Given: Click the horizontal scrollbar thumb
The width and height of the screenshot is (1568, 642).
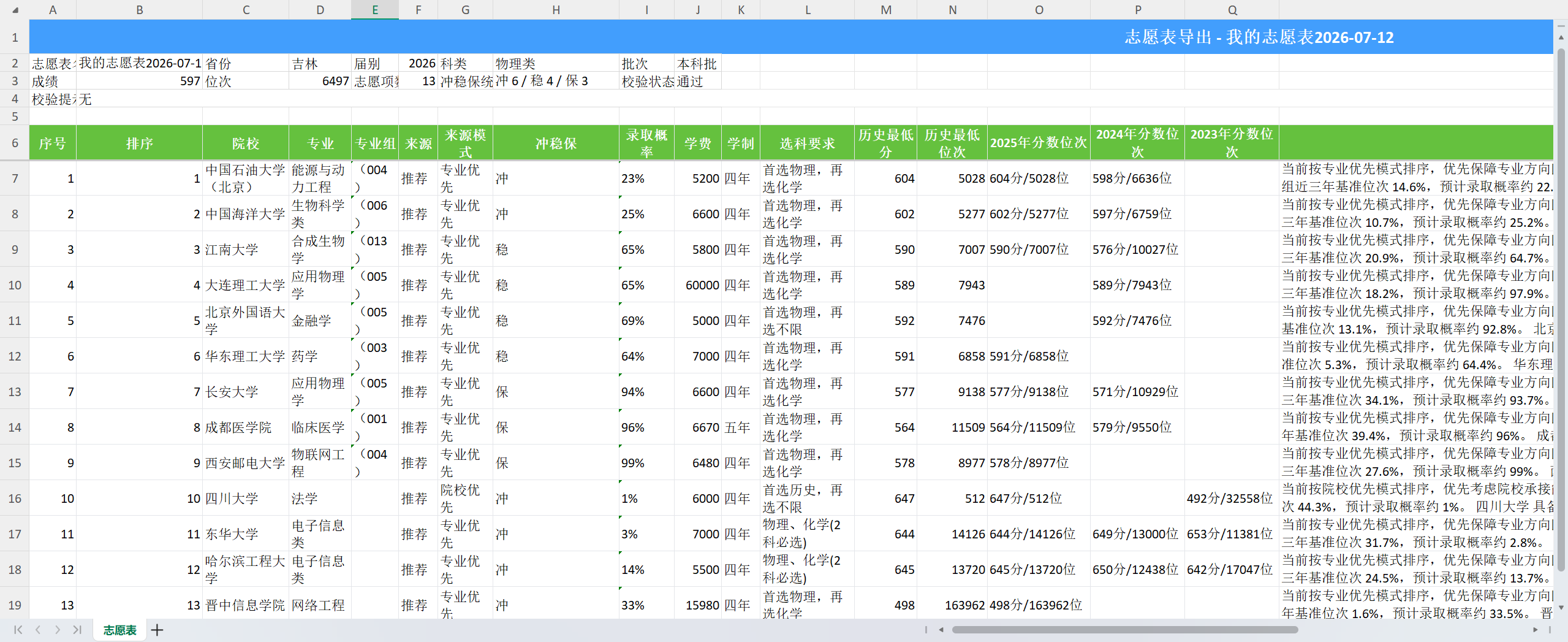Looking at the screenshot, I should point(1125,630).
